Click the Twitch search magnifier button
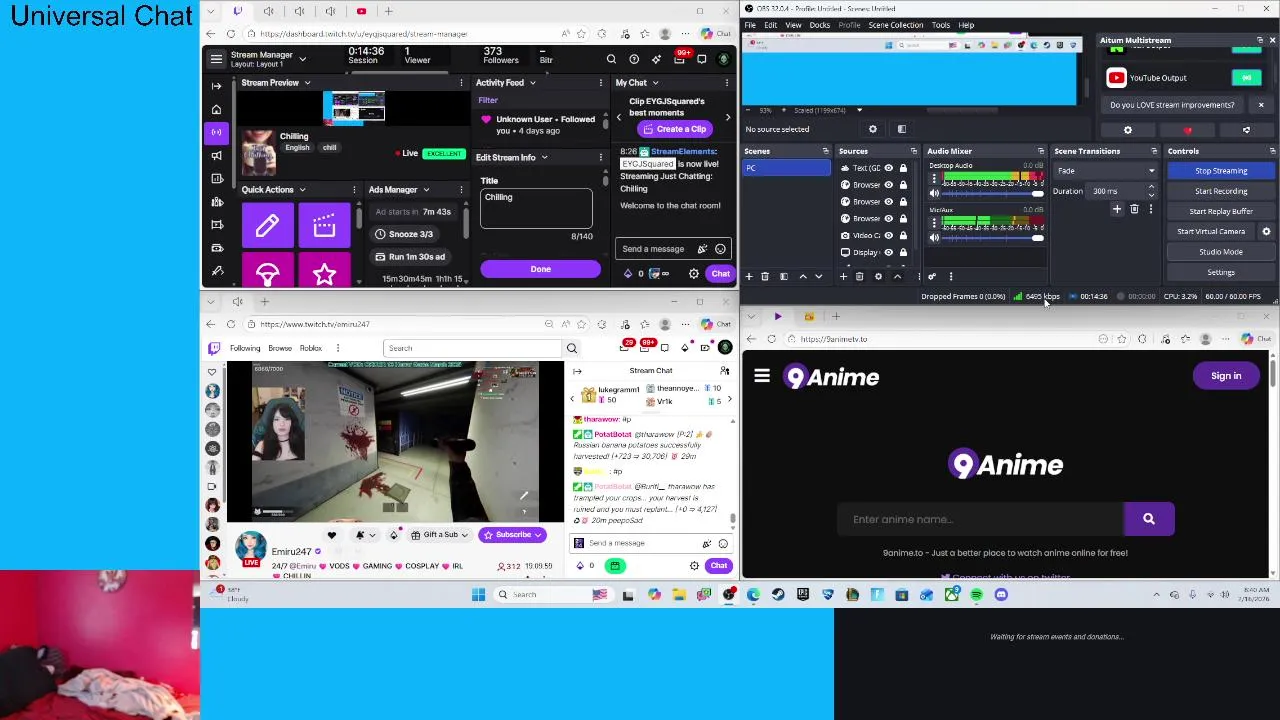1280x720 pixels. [572, 348]
